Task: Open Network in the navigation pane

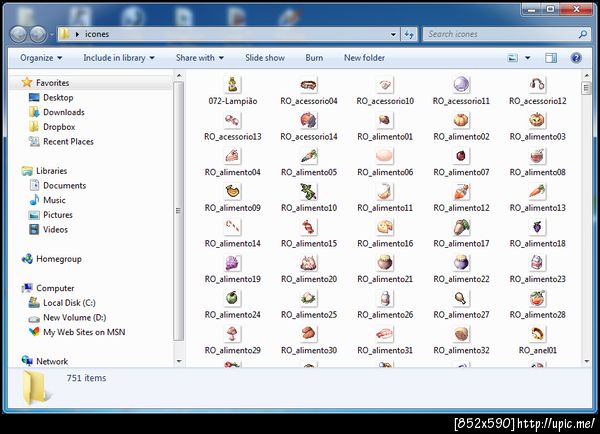Action: (x=52, y=361)
